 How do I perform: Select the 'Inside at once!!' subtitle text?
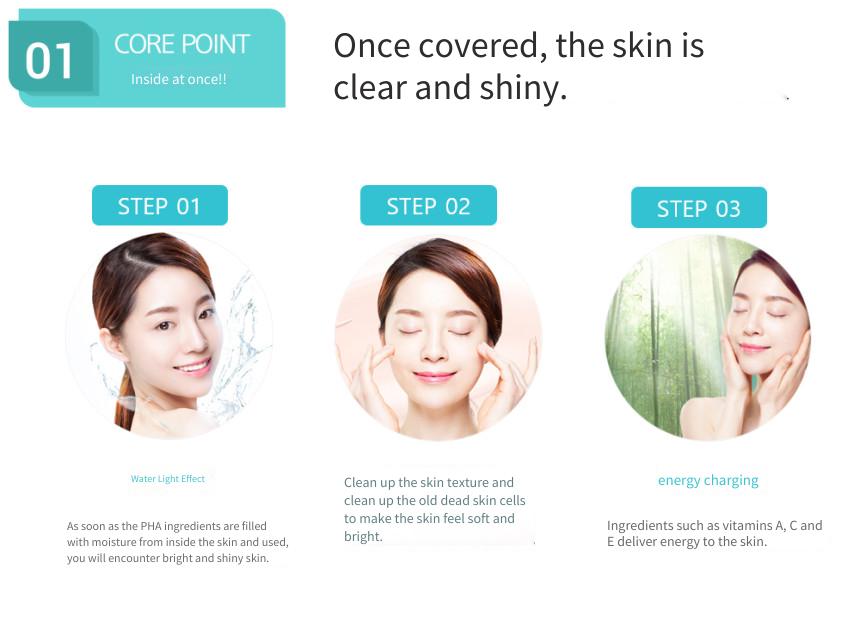(x=179, y=79)
